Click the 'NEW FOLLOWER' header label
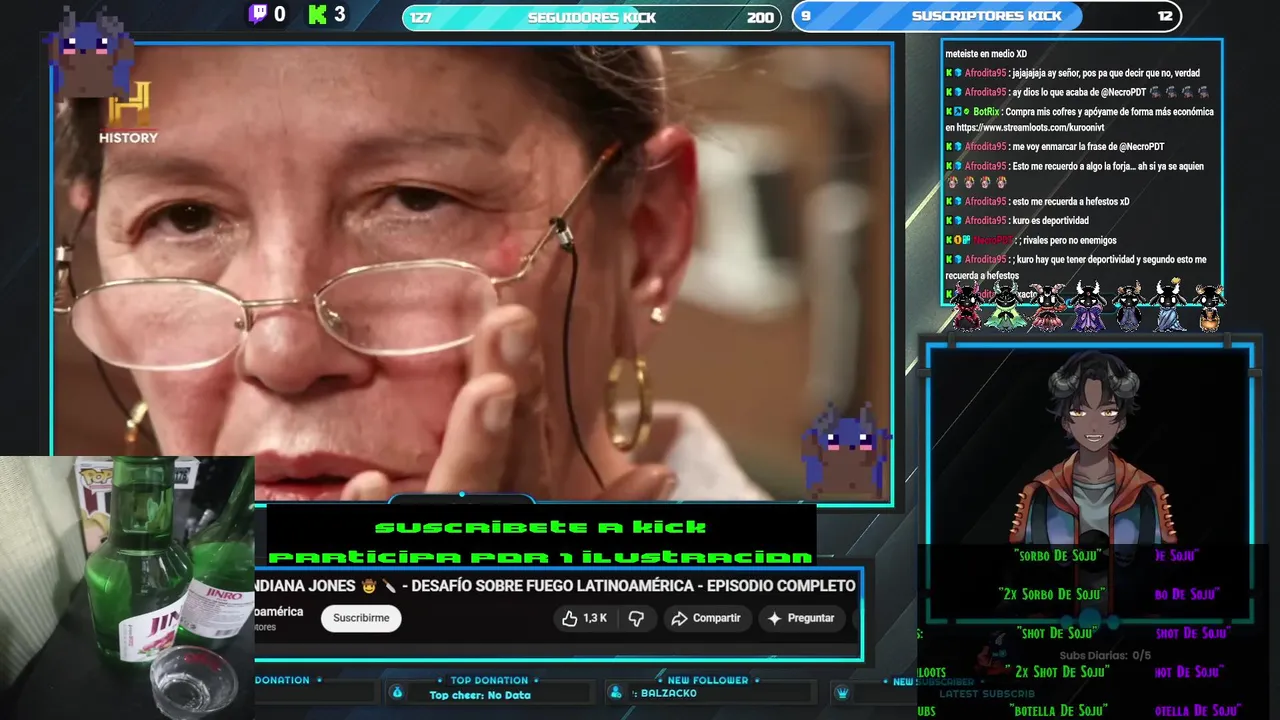1280x720 pixels. (x=708, y=680)
